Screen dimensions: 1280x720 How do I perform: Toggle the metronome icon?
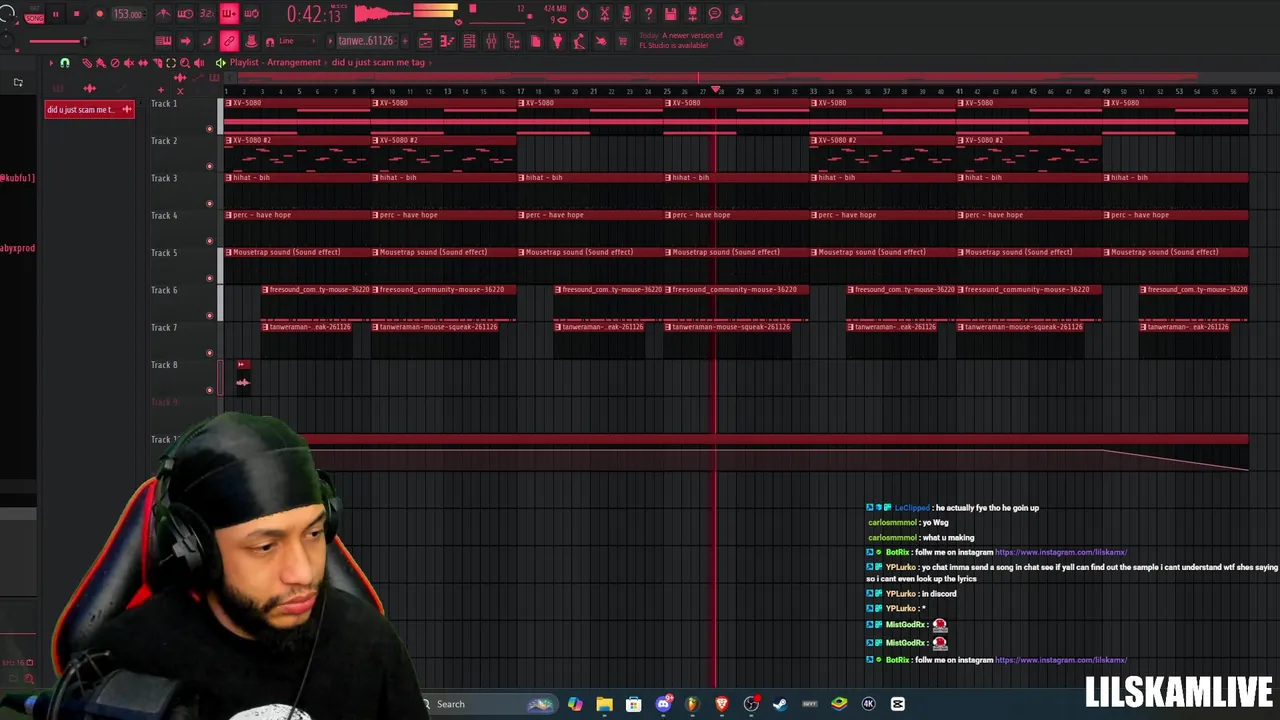(x=164, y=14)
